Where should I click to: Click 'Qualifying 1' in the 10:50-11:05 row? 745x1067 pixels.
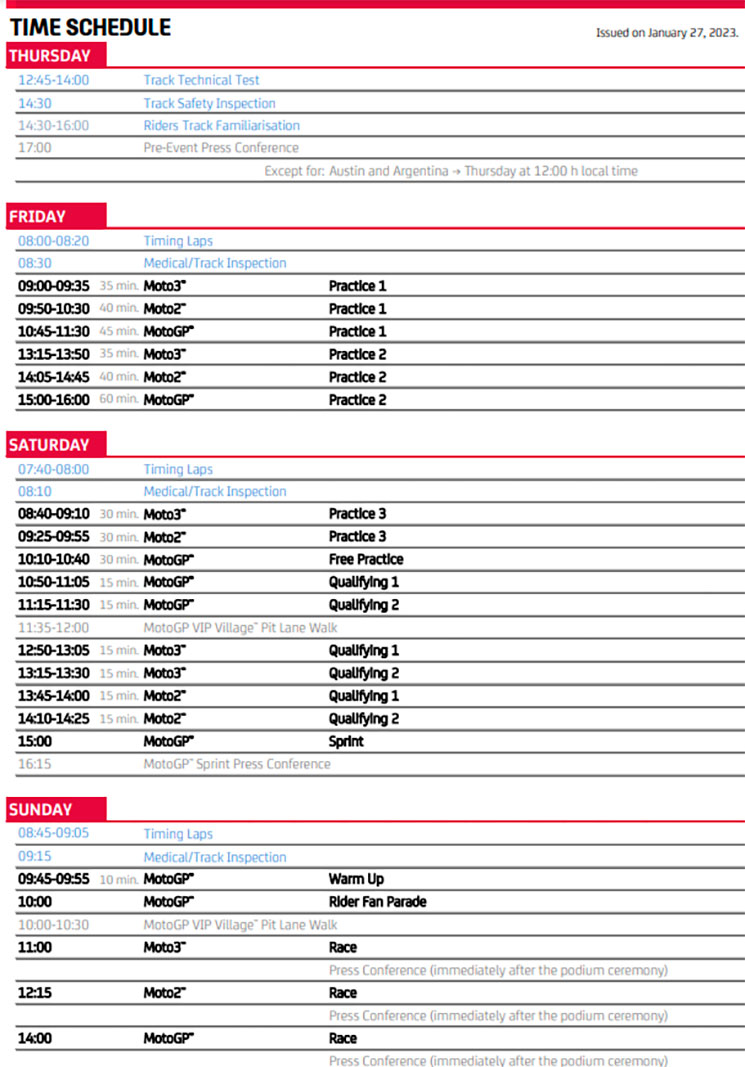(x=364, y=582)
